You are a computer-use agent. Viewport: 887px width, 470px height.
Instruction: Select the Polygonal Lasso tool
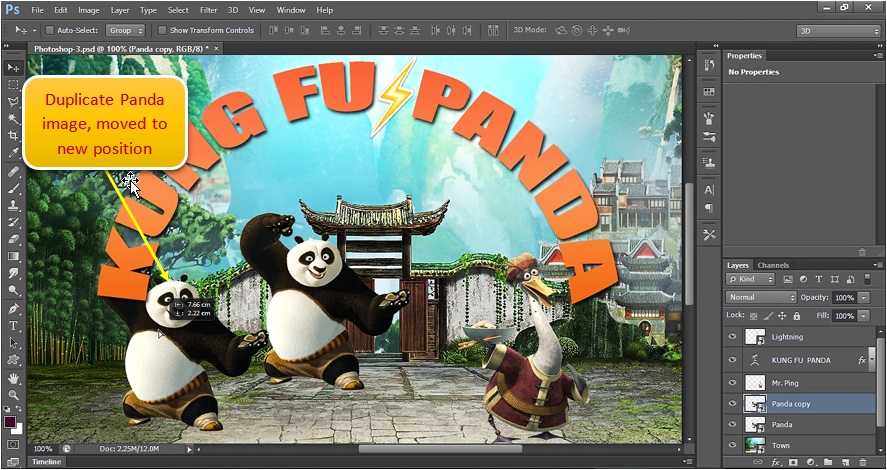pos(13,102)
